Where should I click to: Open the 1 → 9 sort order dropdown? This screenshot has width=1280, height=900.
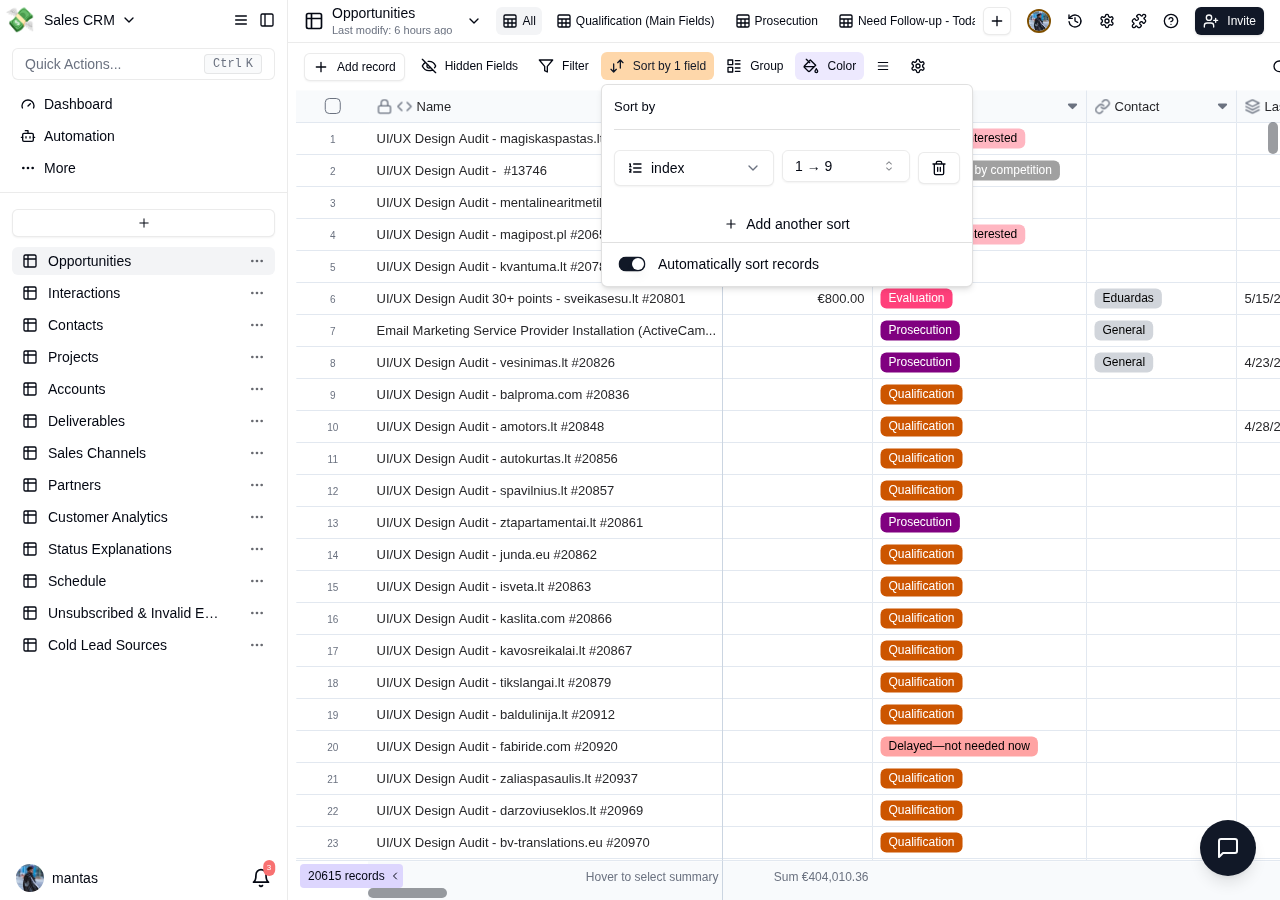tap(846, 166)
